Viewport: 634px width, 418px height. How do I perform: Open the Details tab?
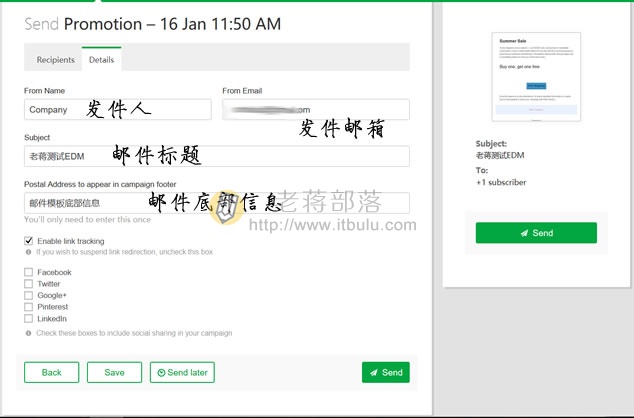[101, 59]
